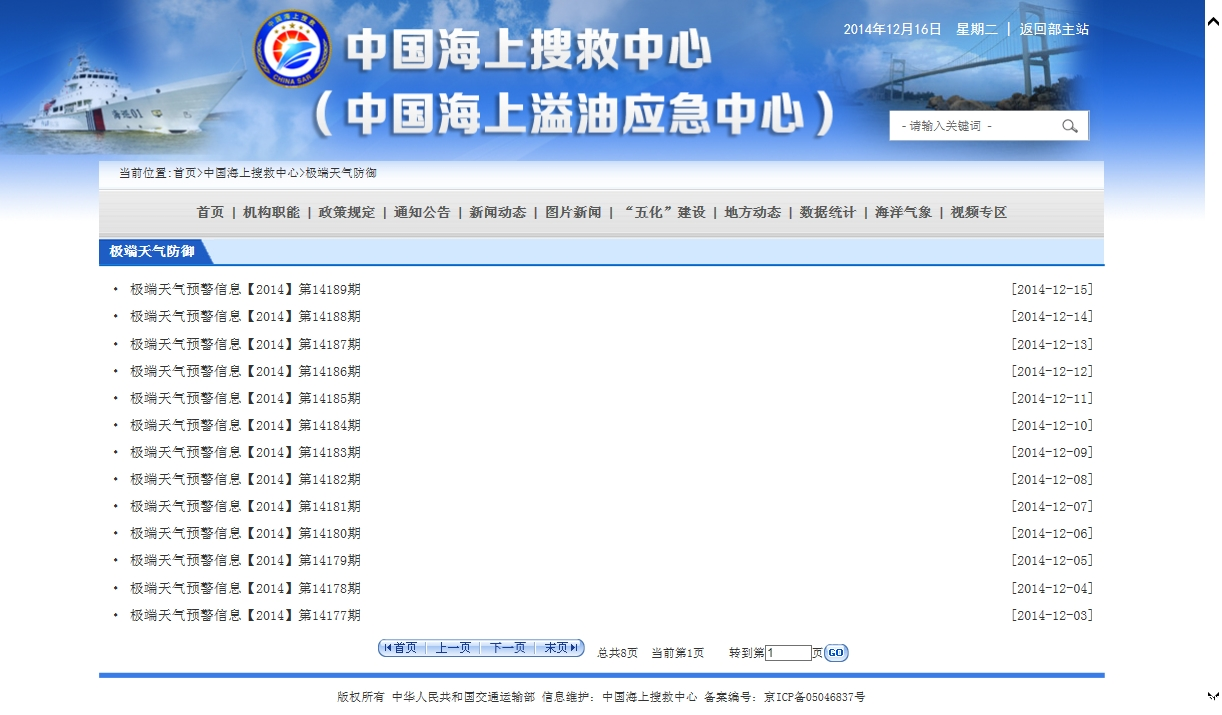Open 机构职能 in navigation menu

pos(271,212)
